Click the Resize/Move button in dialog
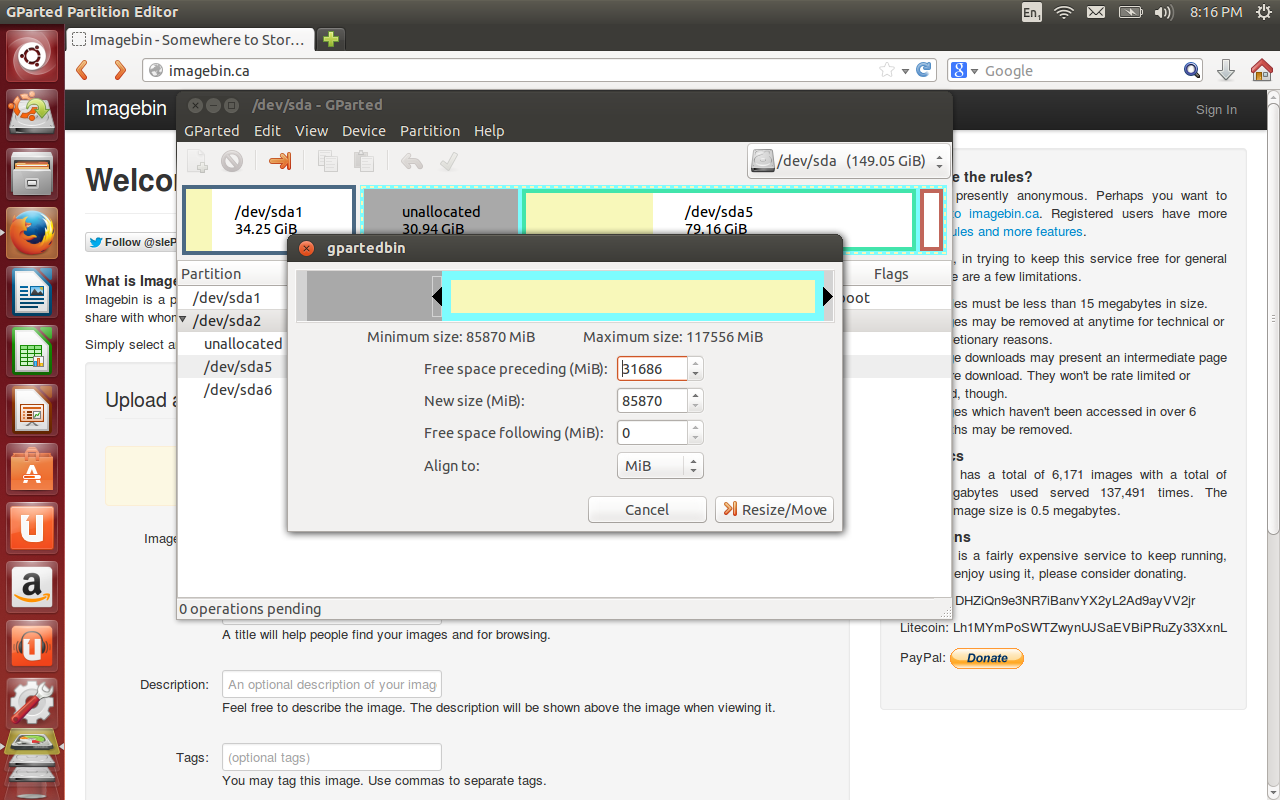1280x800 pixels. coord(774,510)
